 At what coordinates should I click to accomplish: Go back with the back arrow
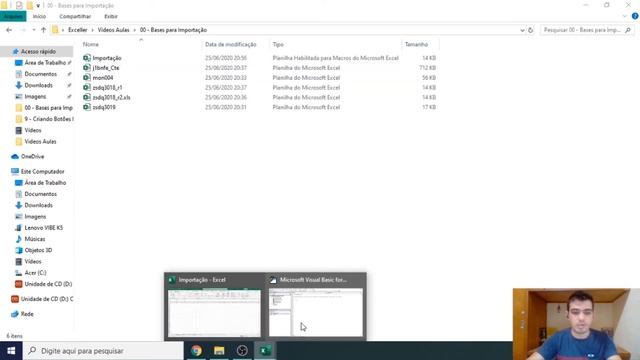click(9, 30)
